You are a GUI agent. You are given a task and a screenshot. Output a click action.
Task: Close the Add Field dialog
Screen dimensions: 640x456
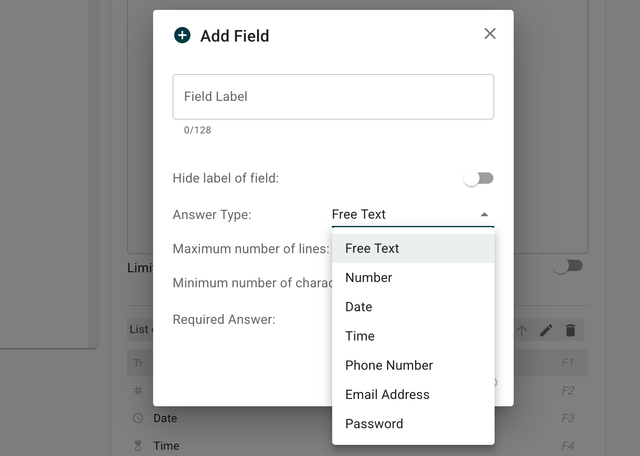click(490, 34)
